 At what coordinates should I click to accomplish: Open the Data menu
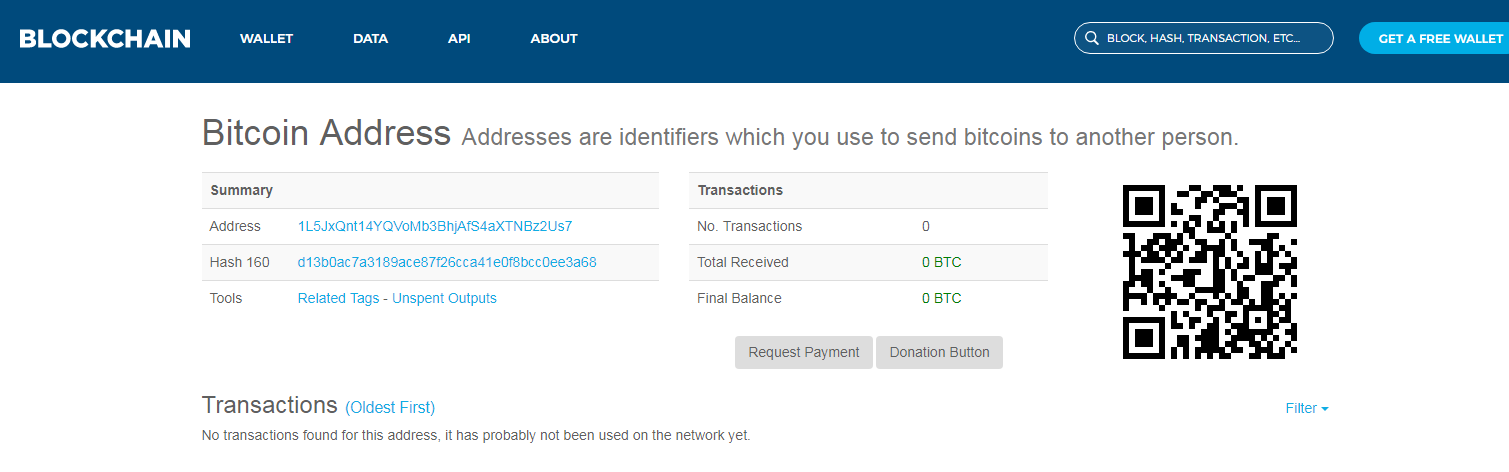[x=370, y=39]
